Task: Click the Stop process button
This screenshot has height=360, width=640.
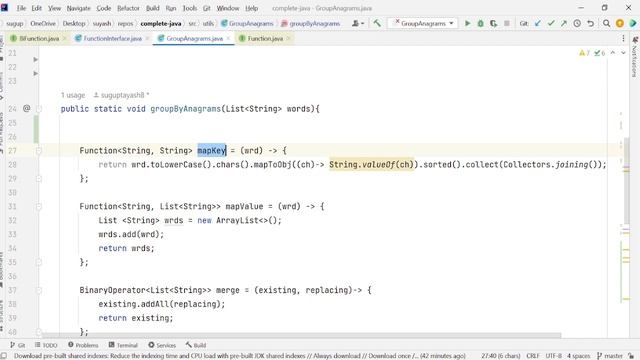Action: pos(507,24)
